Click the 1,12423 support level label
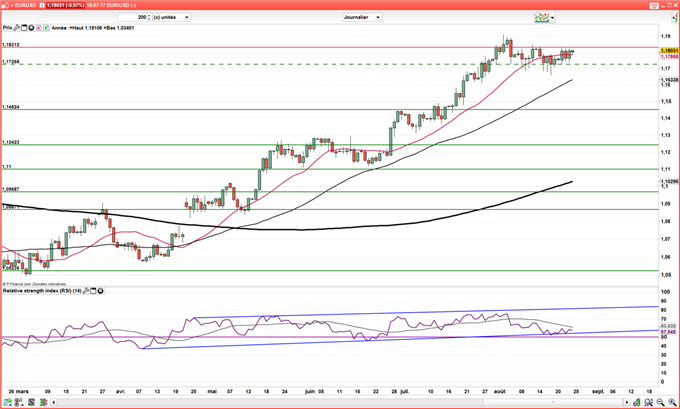This screenshot has width=680, height=409. coord(11,142)
